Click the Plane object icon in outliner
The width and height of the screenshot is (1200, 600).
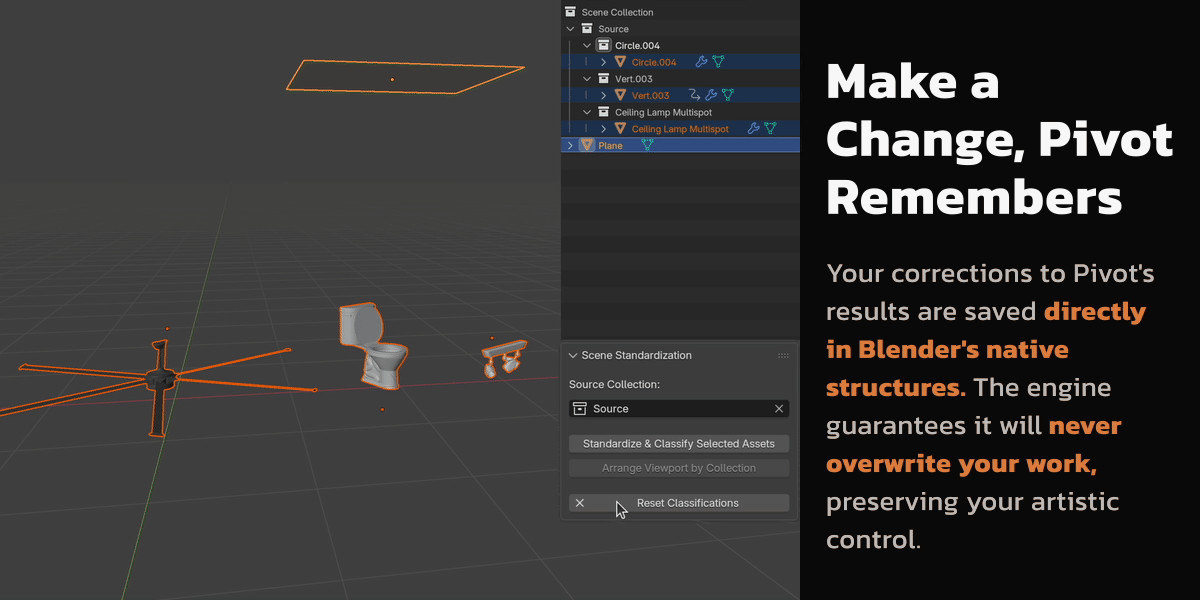tap(587, 145)
